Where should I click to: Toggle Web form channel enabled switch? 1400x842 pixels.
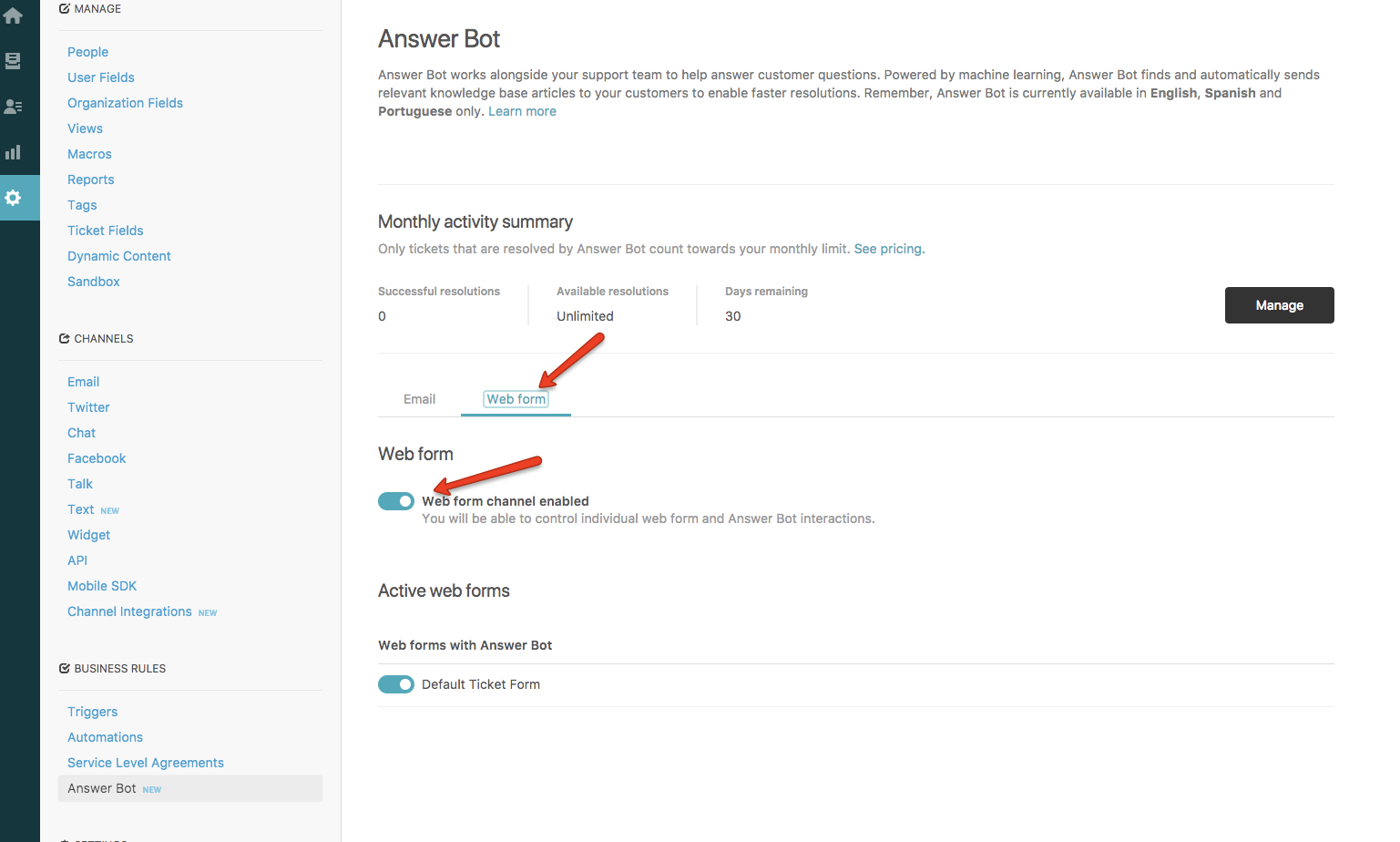point(396,501)
